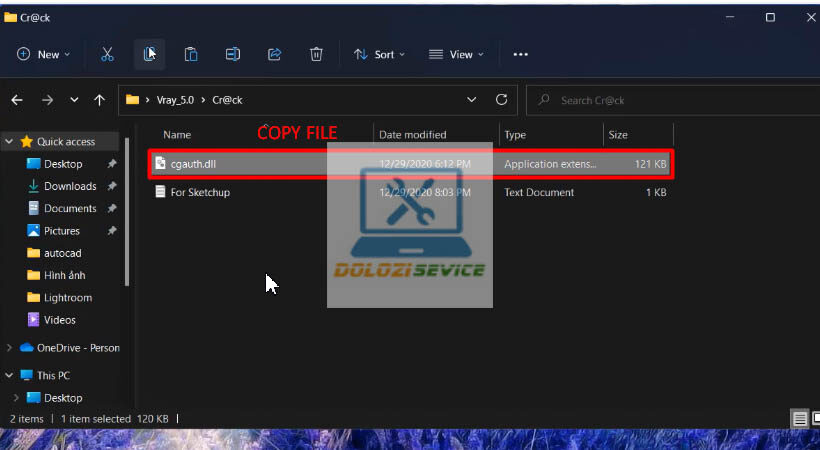
Task: Open the New item dropdown
Action: (43, 54)
